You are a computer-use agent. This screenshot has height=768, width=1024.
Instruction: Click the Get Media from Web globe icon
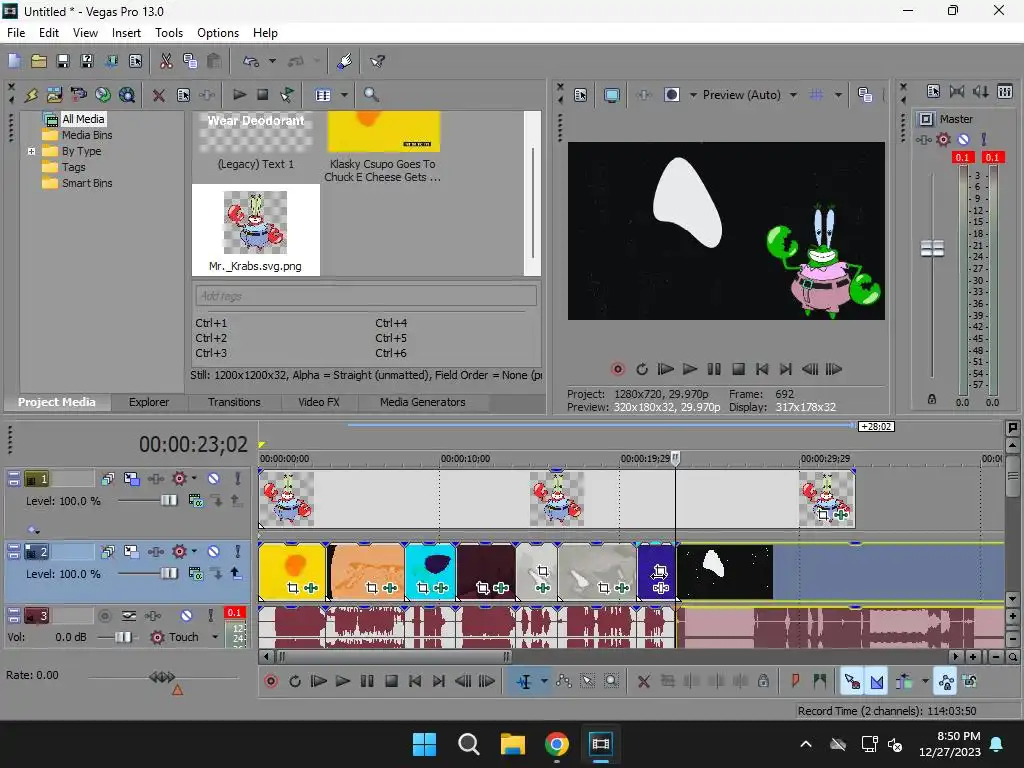point(103,95)
